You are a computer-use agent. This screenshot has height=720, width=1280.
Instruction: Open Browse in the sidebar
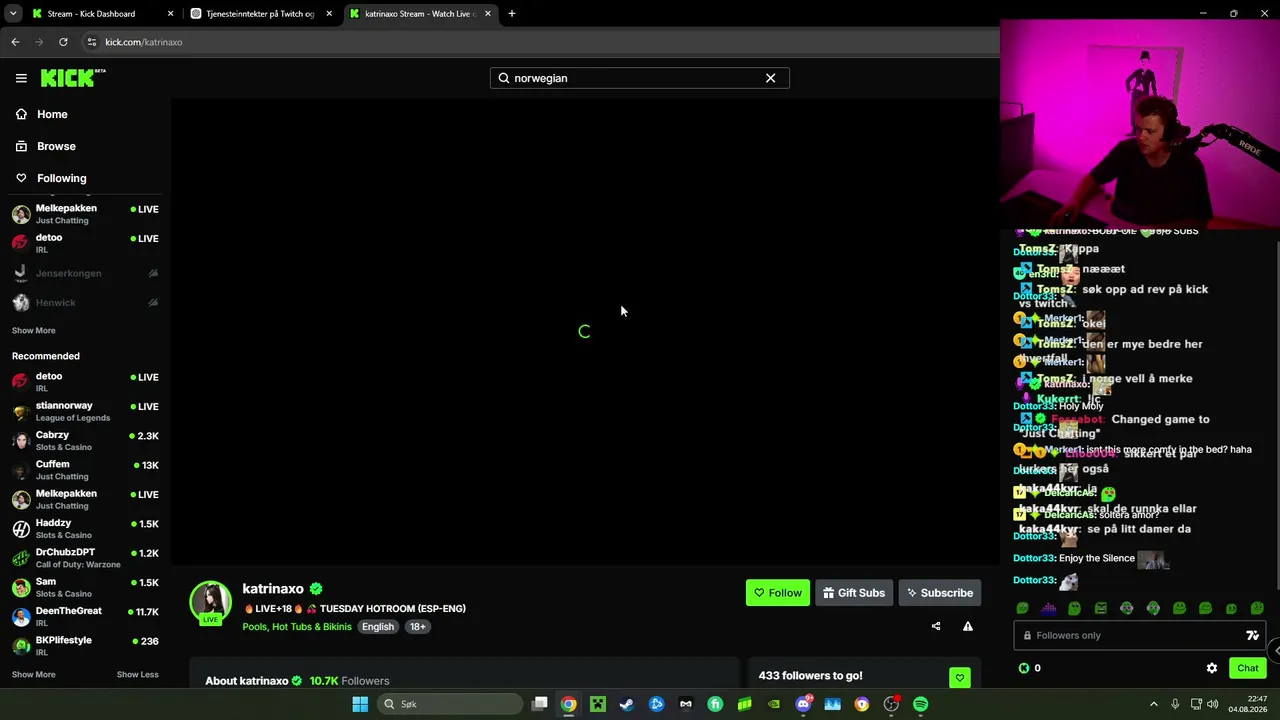tap(56, 146)
